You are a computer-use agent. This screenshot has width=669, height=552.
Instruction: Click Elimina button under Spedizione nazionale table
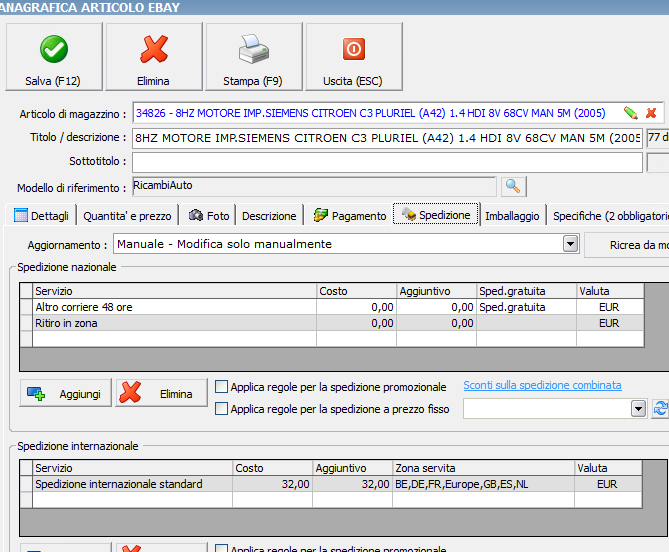[161, 393]
